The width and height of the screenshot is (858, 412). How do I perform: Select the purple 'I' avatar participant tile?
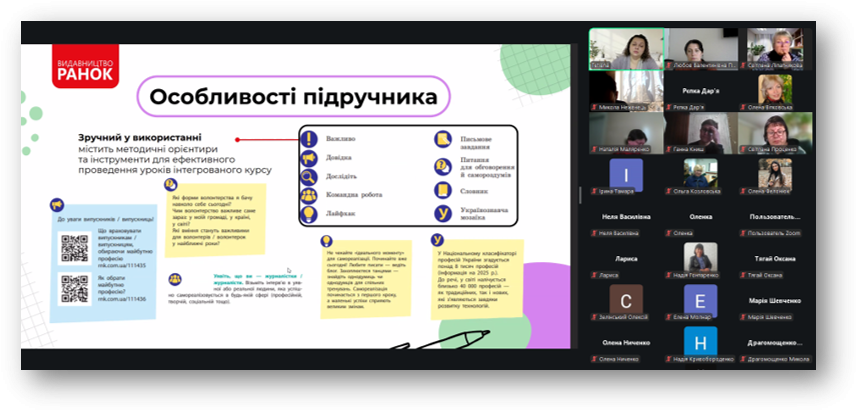626,176
